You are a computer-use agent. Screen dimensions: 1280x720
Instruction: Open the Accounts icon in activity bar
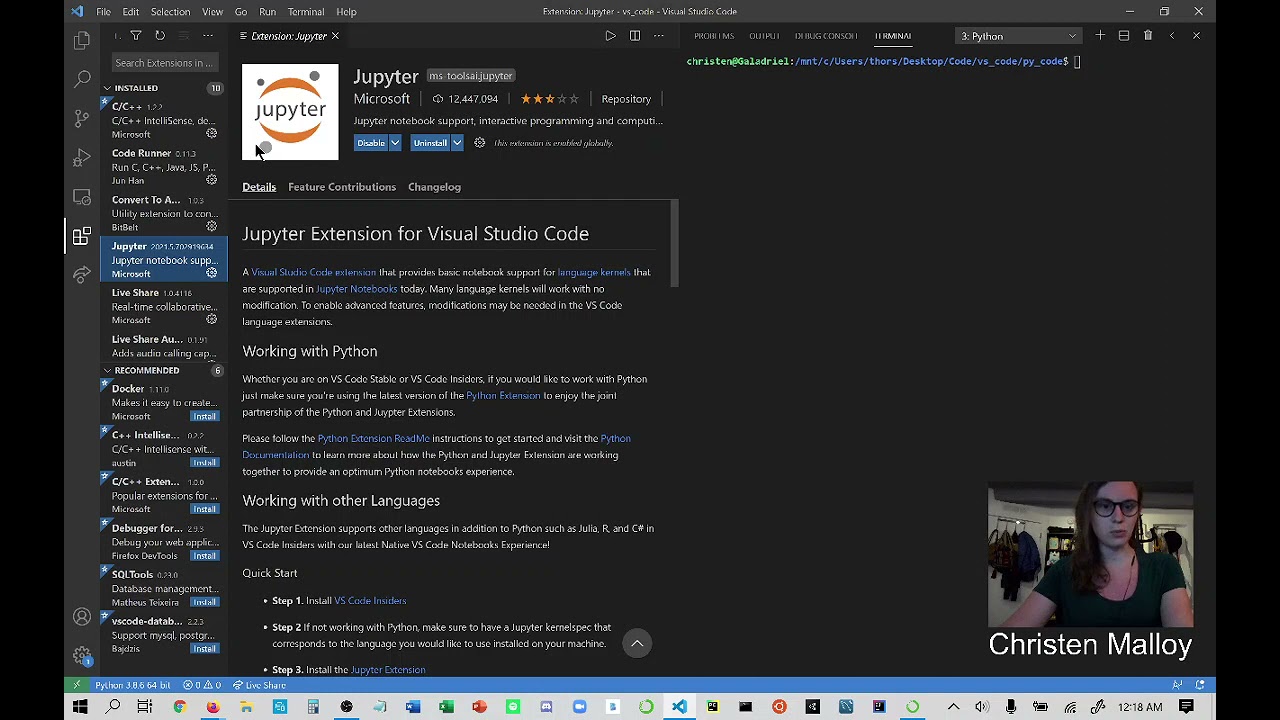(82, 617)
